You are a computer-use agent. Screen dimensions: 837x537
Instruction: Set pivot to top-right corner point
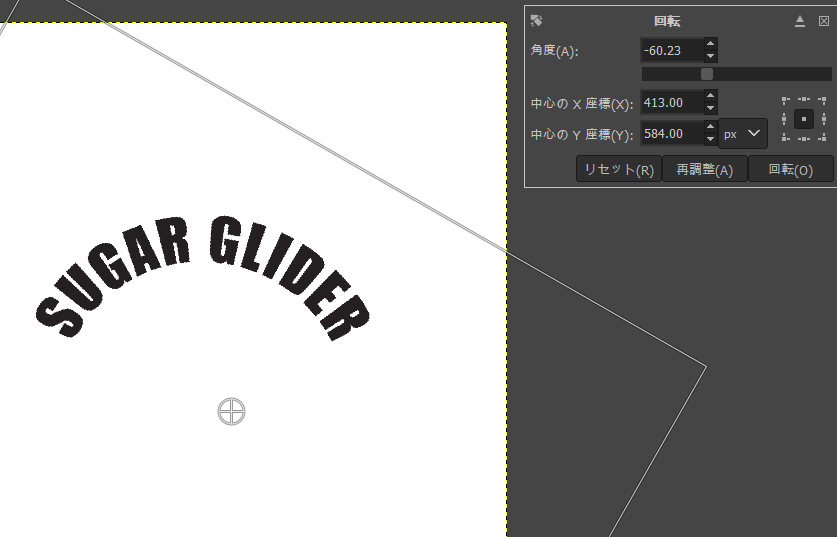click(822, 100)
